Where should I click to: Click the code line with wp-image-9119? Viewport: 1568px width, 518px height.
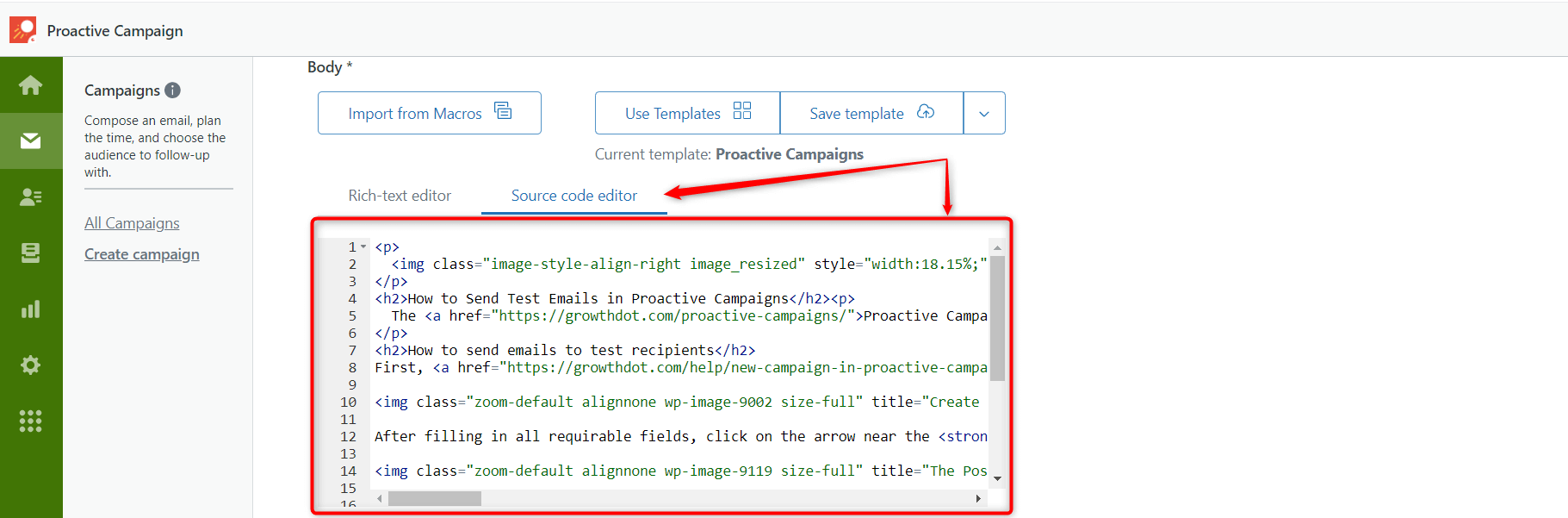click(681, 471)
